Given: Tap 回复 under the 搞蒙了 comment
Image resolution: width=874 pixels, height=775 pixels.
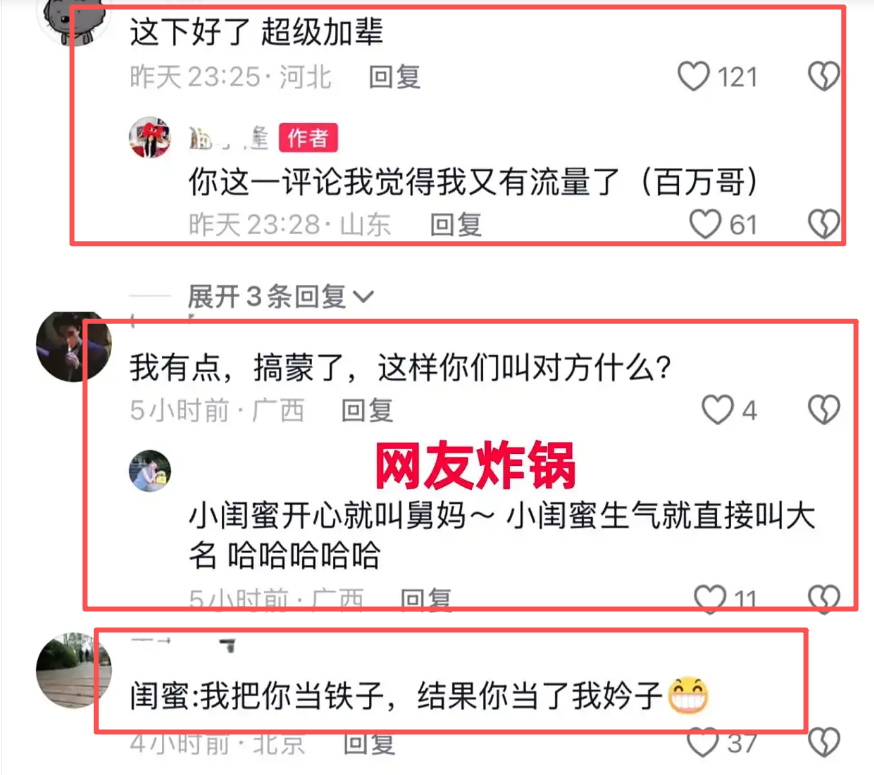Looking at the screenshot, I should [367, 411].
